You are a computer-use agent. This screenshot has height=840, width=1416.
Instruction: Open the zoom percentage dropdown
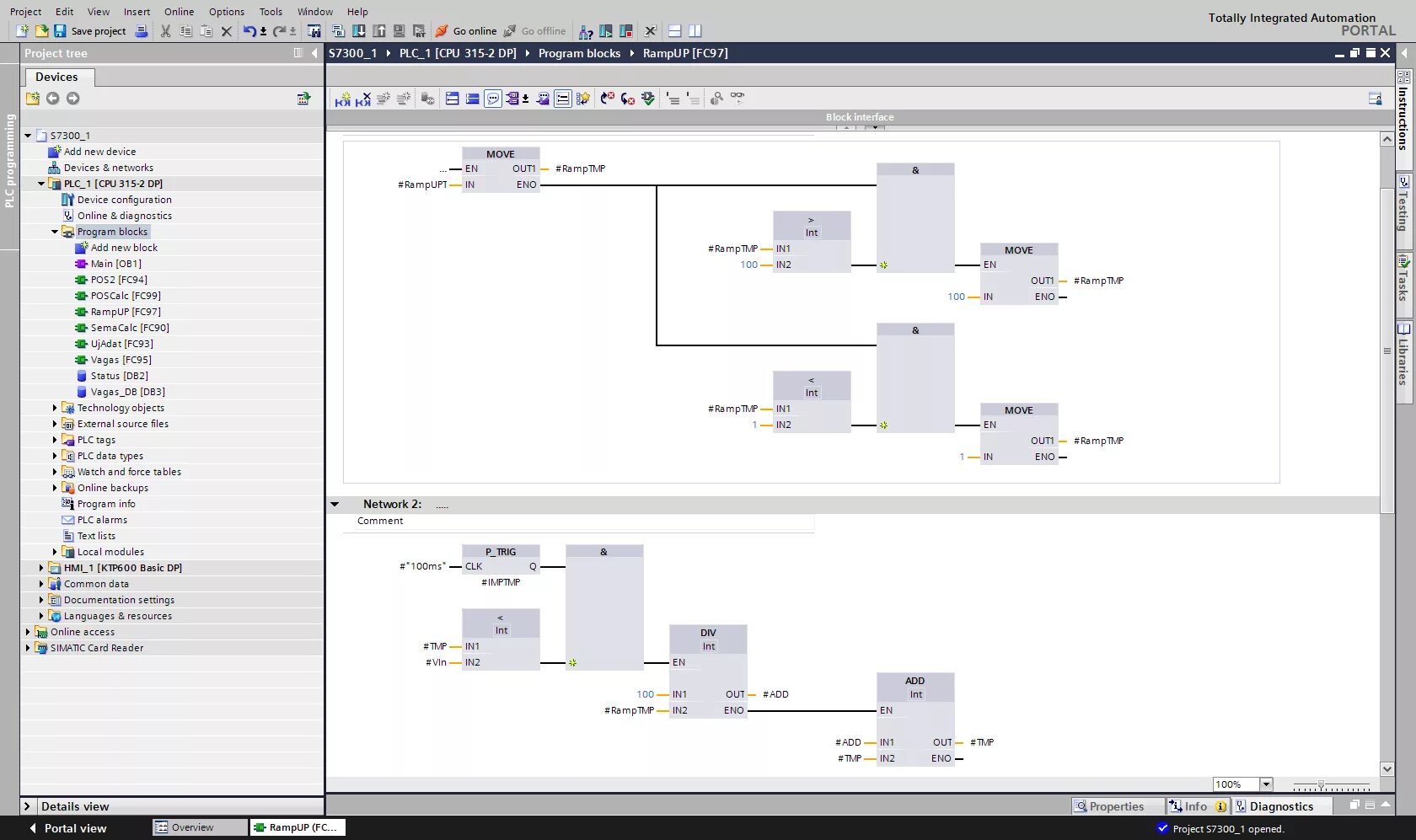click(x=1266, y=784)
